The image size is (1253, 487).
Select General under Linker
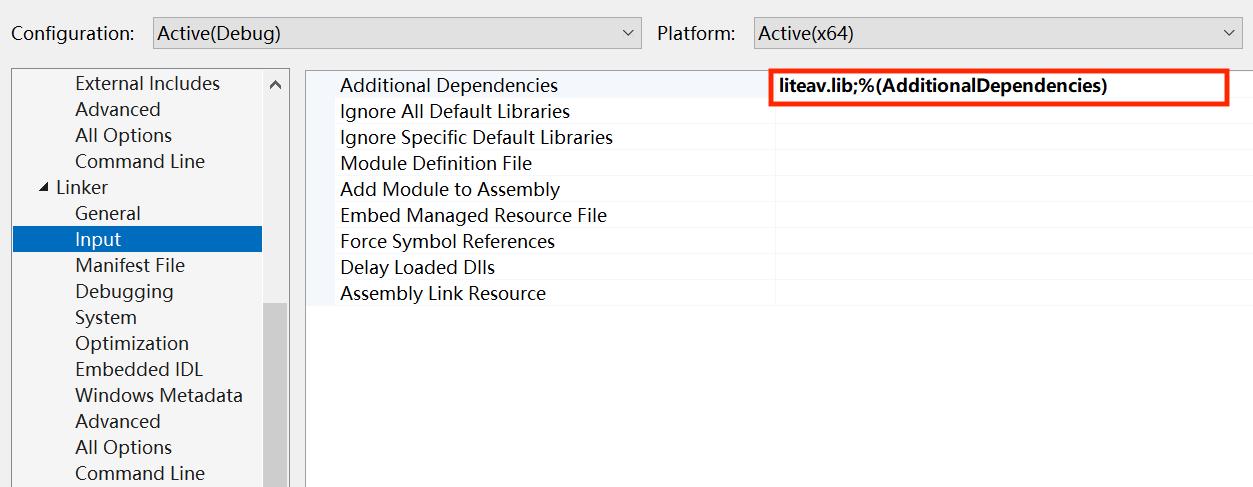pos(107,213)
